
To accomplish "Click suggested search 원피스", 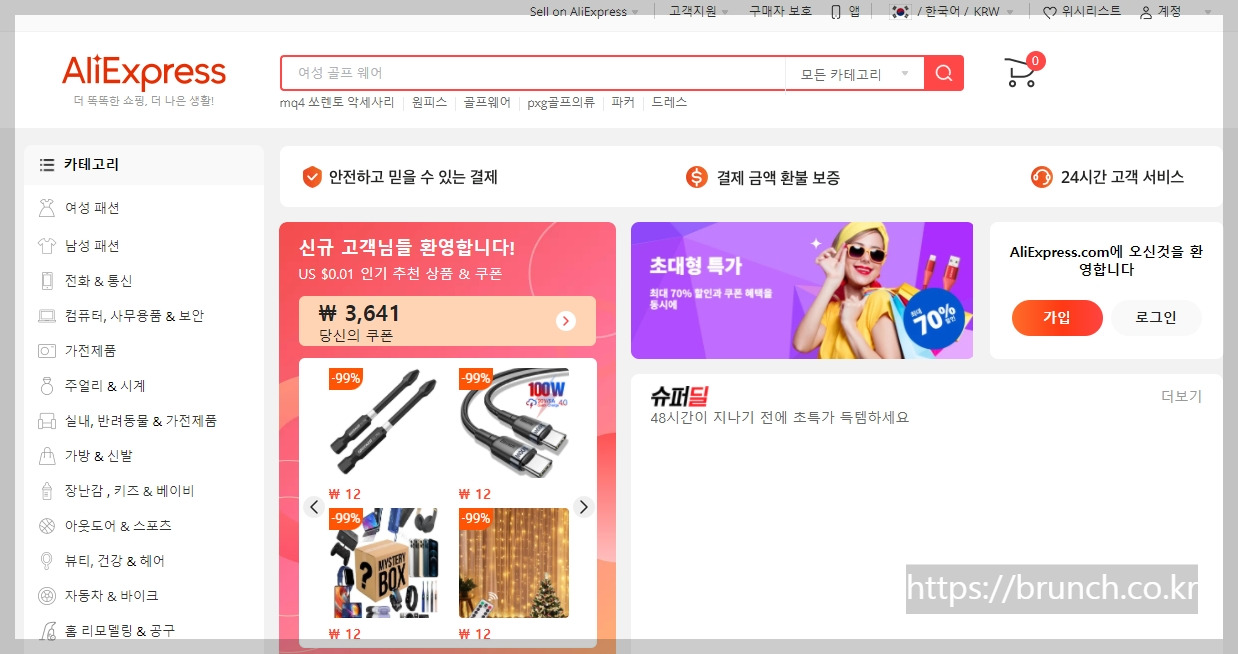I will coord(429,102).
